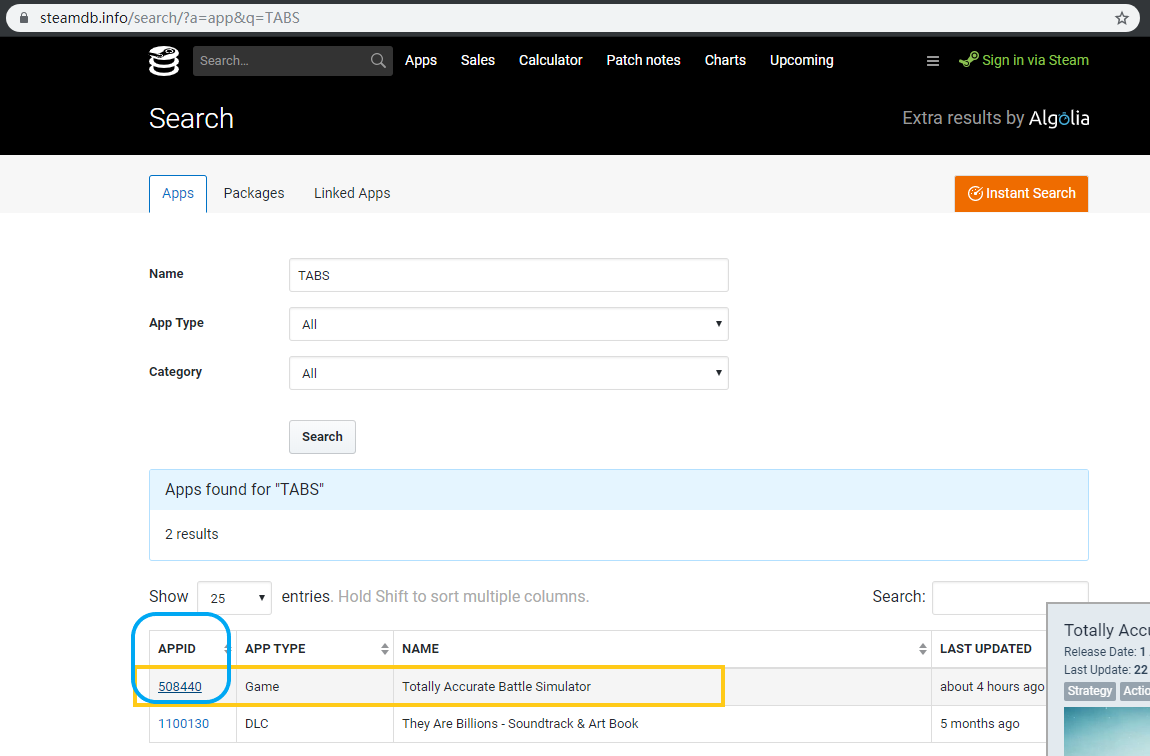
Task: Click the magnifier icon in header search
Action: tap(378, 61)
